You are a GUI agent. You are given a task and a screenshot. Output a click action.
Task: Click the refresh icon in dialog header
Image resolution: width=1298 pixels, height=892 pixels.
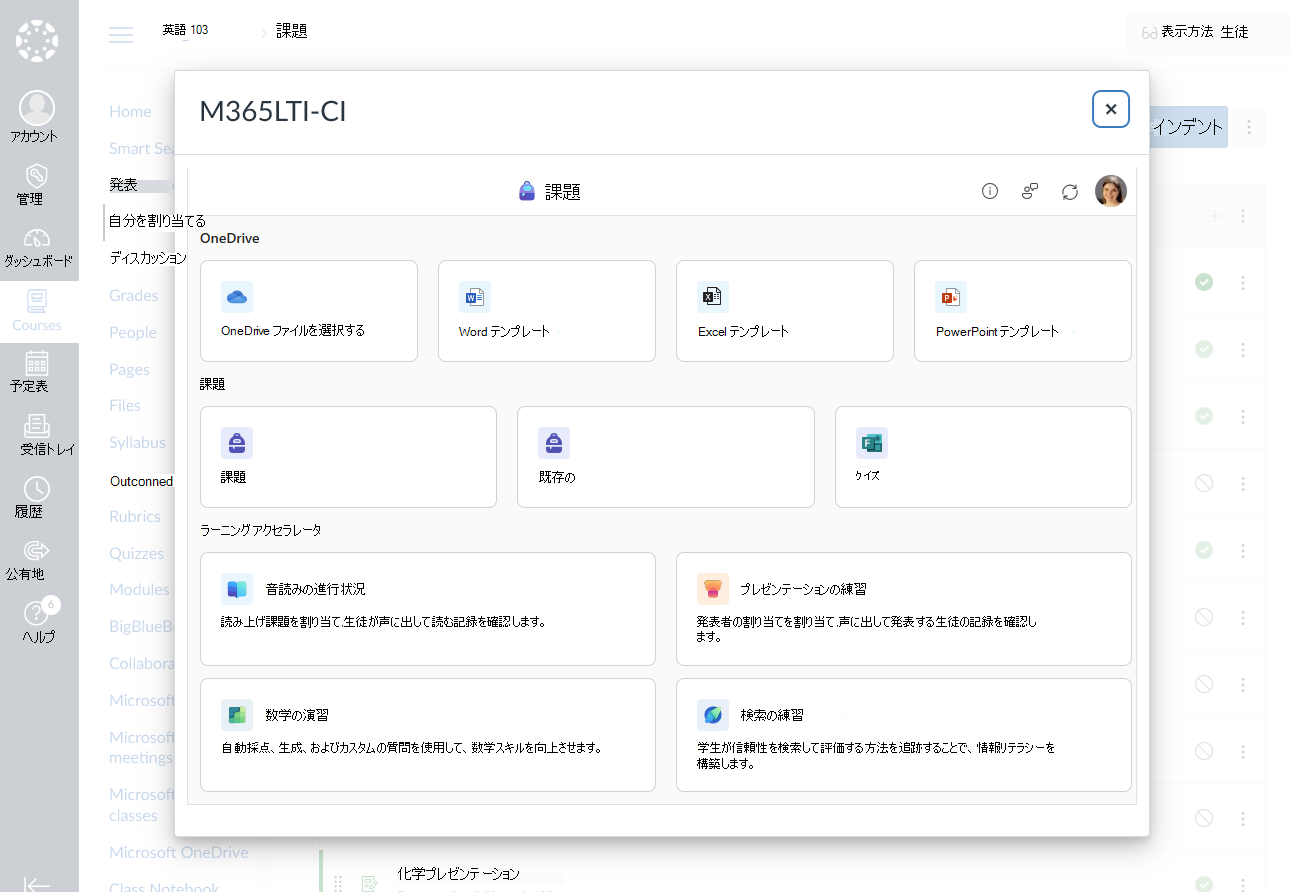click(1070, 191)
